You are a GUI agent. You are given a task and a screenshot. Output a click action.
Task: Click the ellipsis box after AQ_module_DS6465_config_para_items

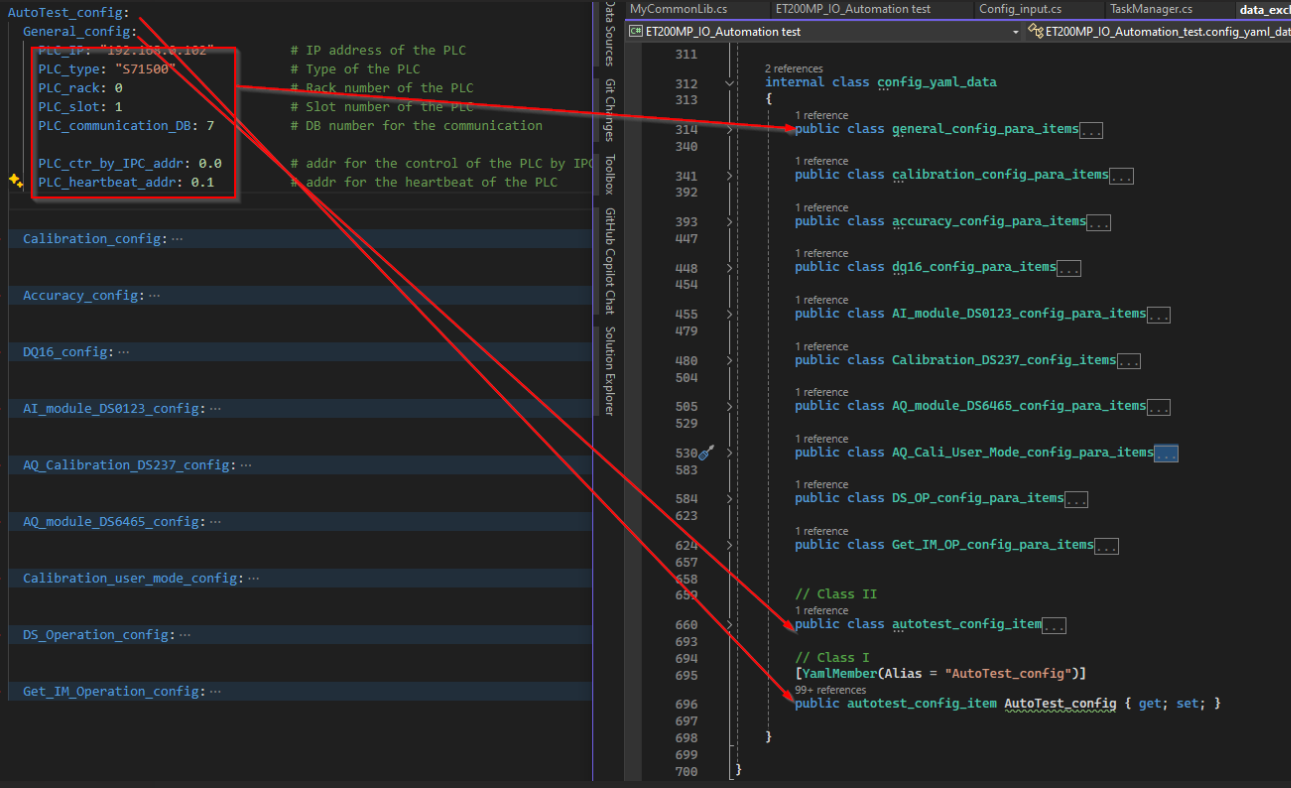[1159, 407]
